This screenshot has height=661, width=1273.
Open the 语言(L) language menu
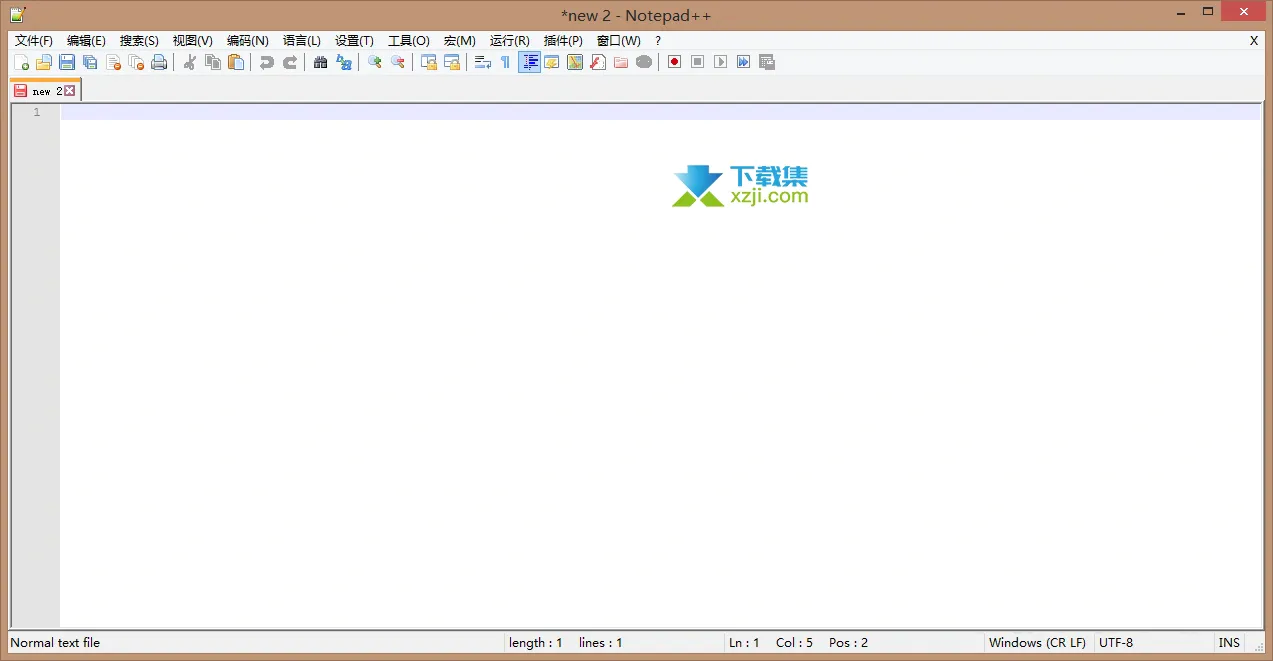[x=301, y=40]
